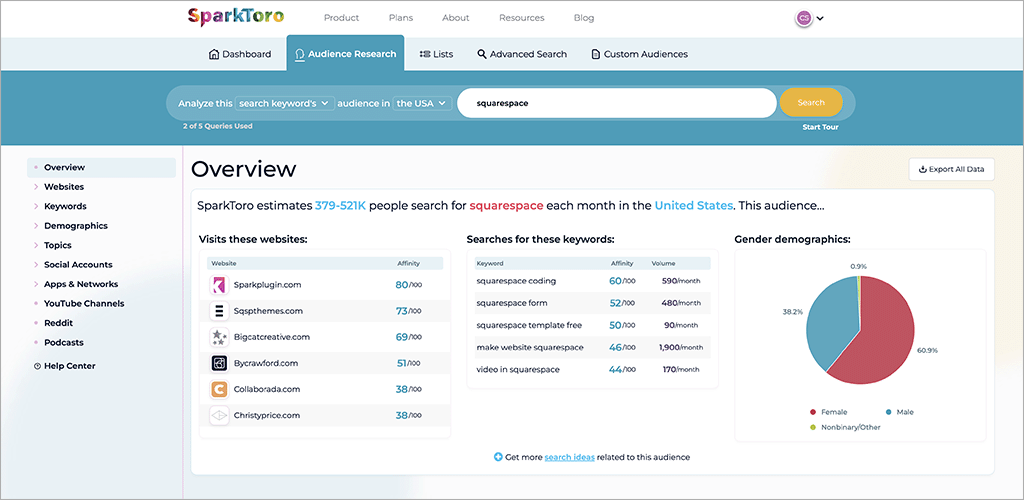This screenshot has width=1024, height=500.
Task: Select the 'squarespace coding' keyword
Action: (516, 281)
